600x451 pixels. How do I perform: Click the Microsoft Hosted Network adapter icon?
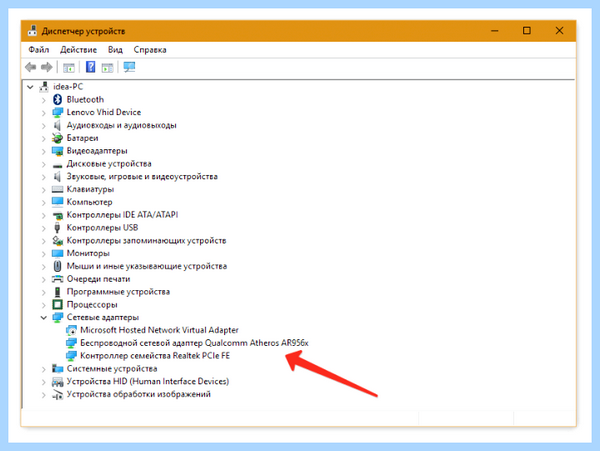click(71, 330)
